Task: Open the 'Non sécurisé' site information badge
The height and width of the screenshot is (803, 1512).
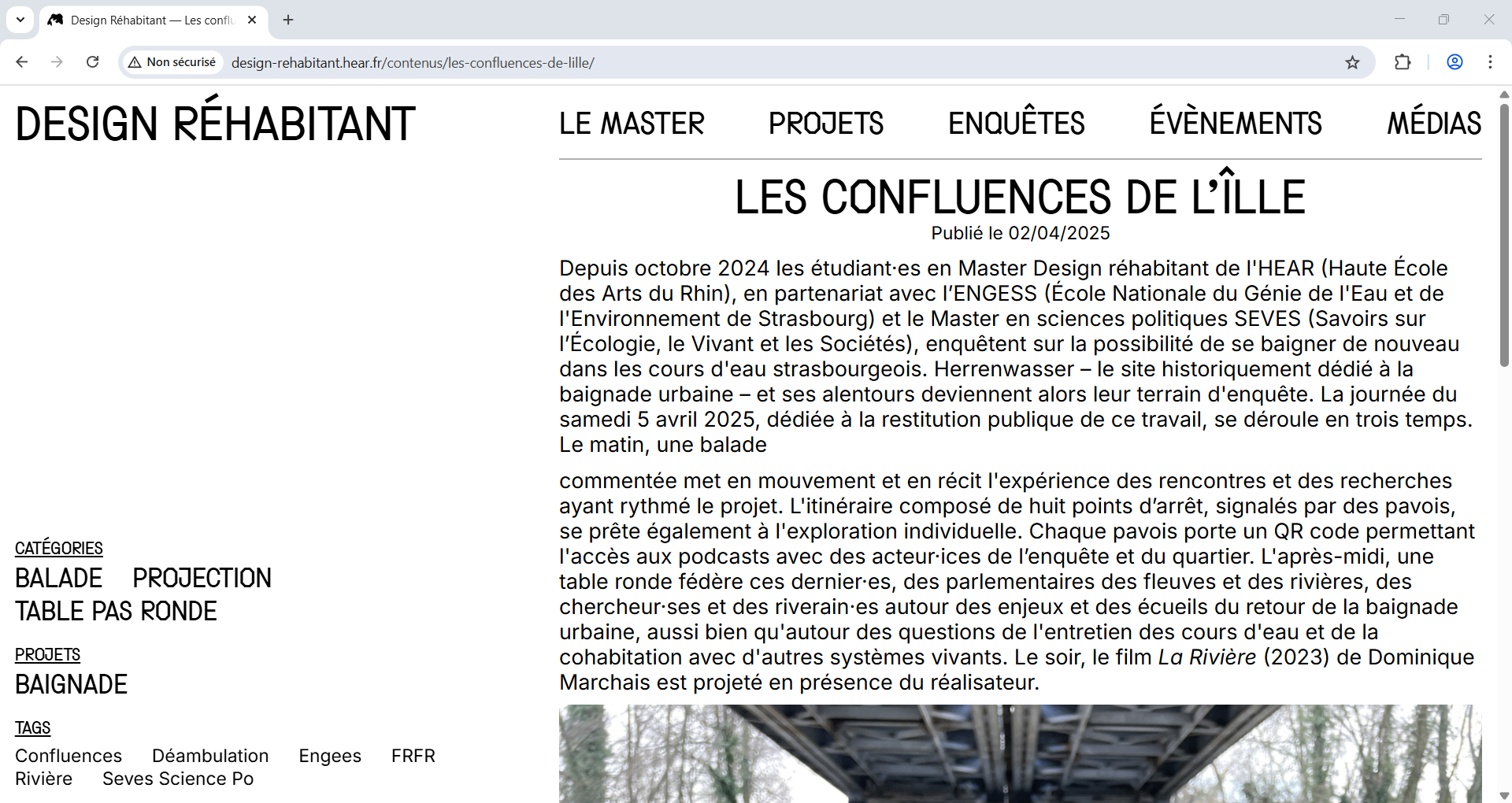Action: 172,61
